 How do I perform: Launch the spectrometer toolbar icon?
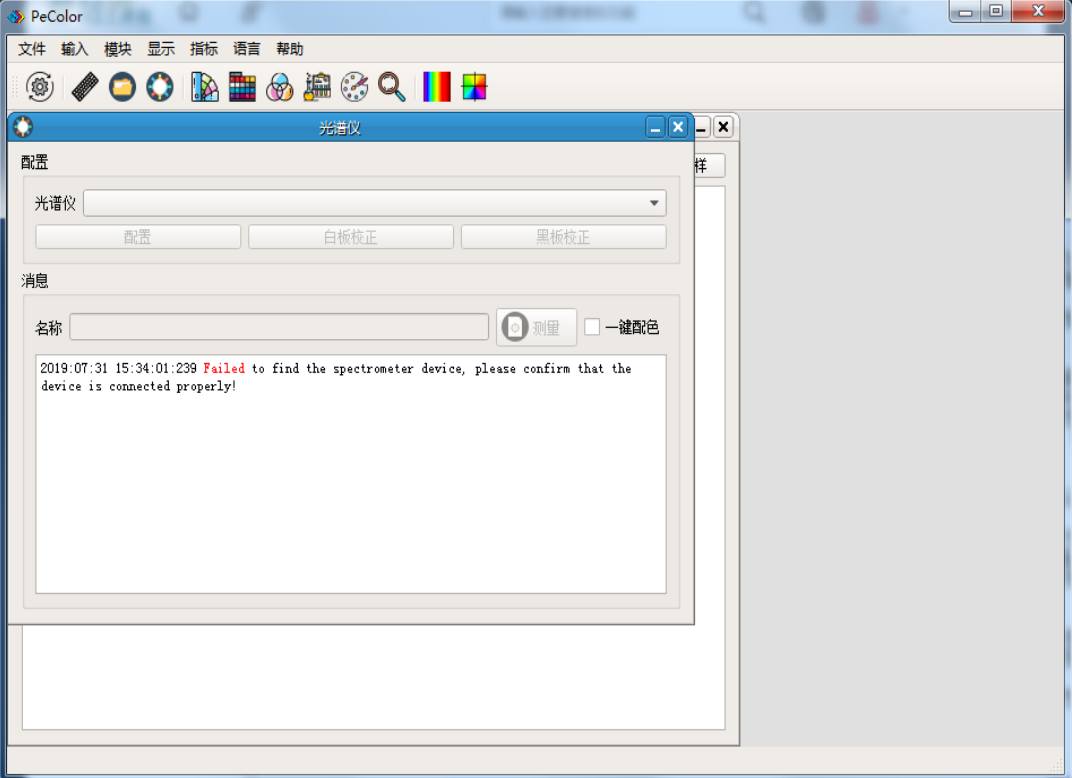(x=160, y=87)
